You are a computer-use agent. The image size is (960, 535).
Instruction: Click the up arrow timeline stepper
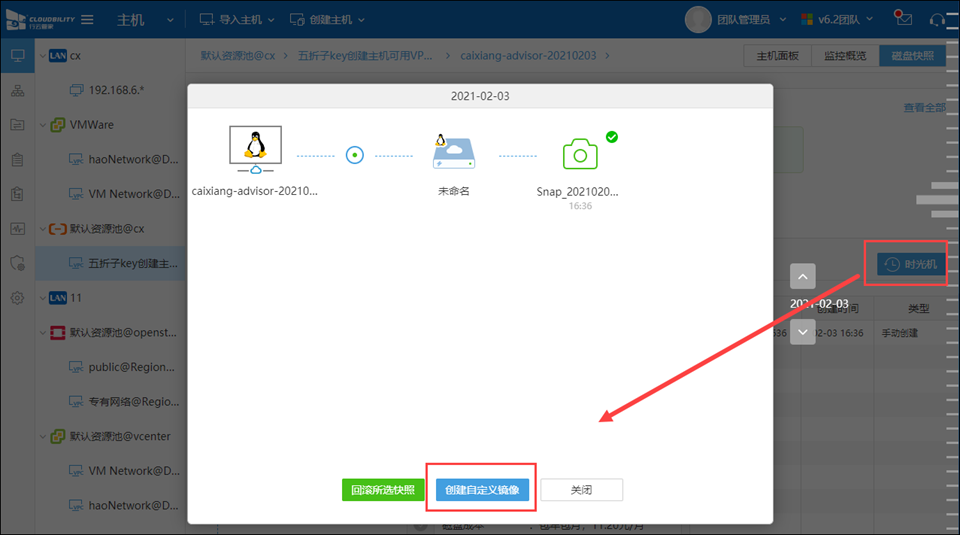click(x=802, y=277)
